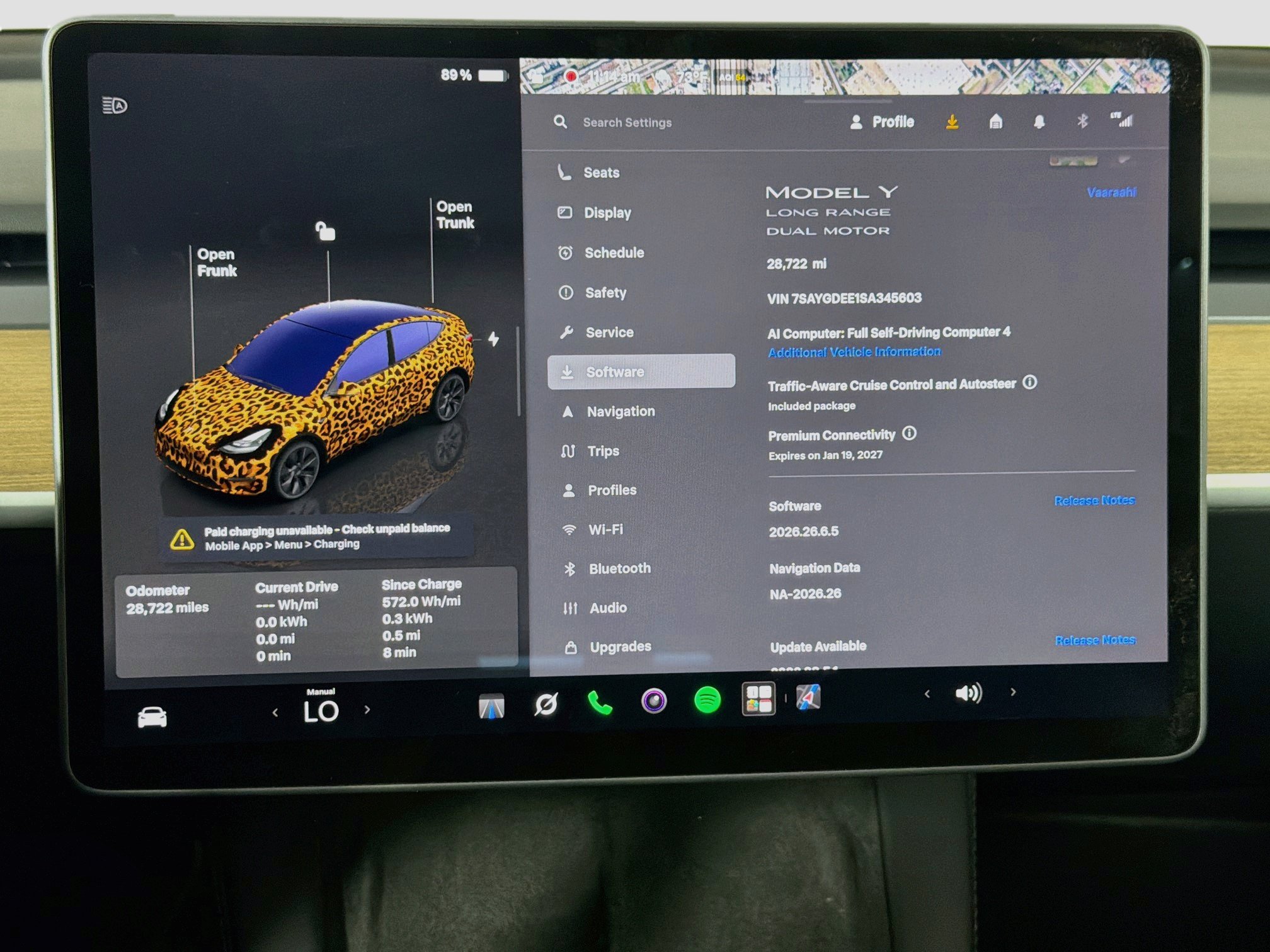
Task: Open Release Notes for current software
Action: click(1095, 501)
